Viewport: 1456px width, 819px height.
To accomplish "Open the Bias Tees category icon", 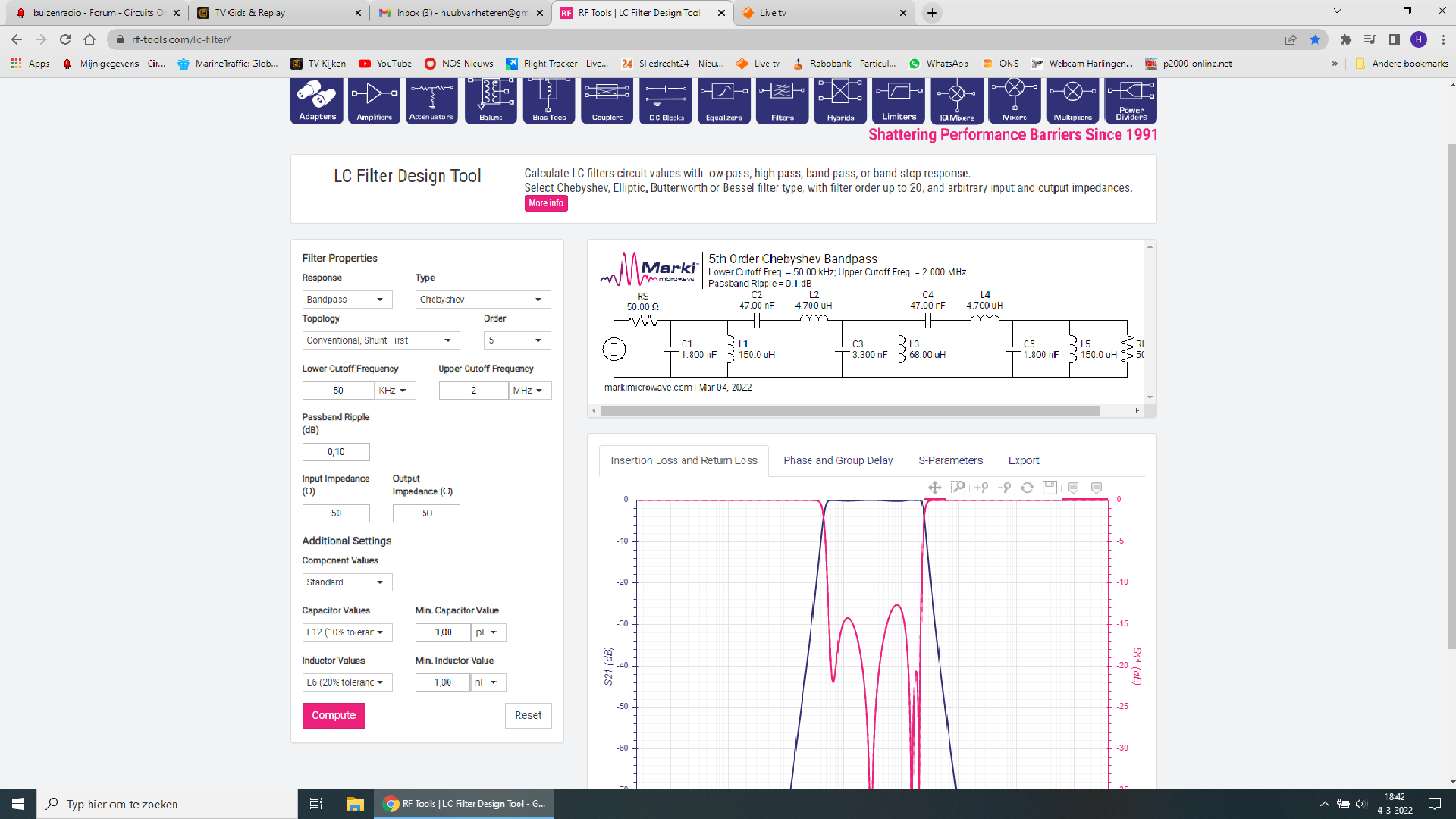I will 549,101.
